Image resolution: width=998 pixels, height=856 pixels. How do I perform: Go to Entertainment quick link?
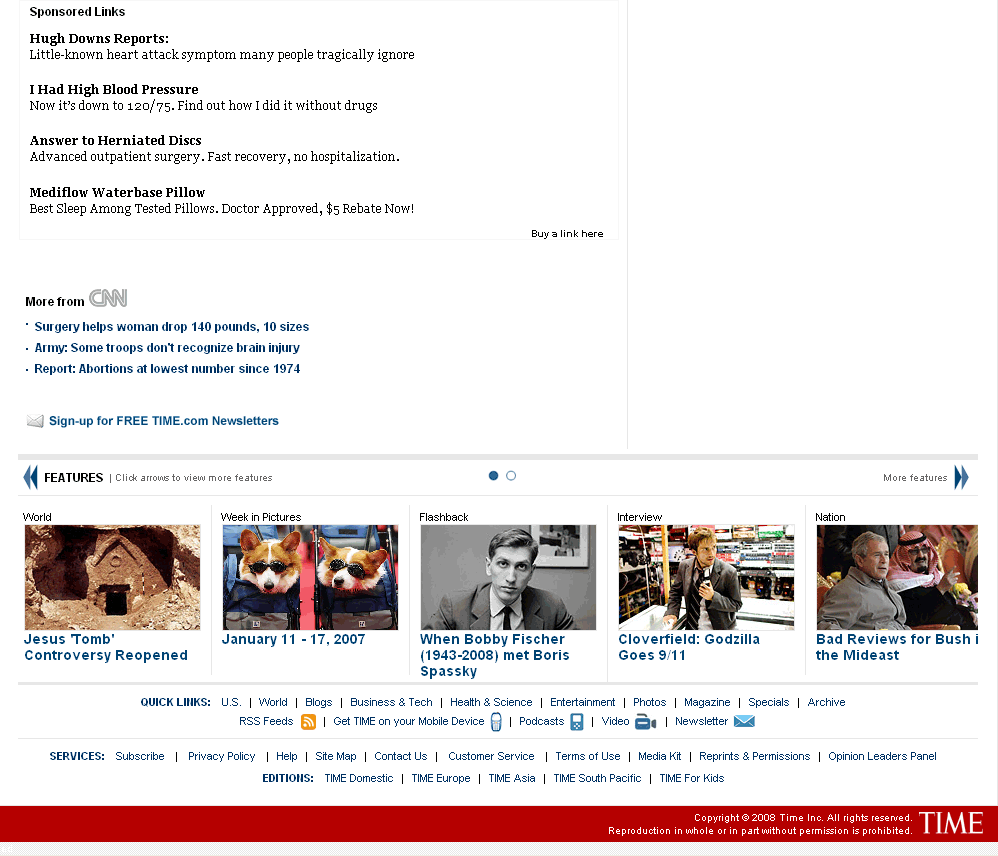[582, 702]
